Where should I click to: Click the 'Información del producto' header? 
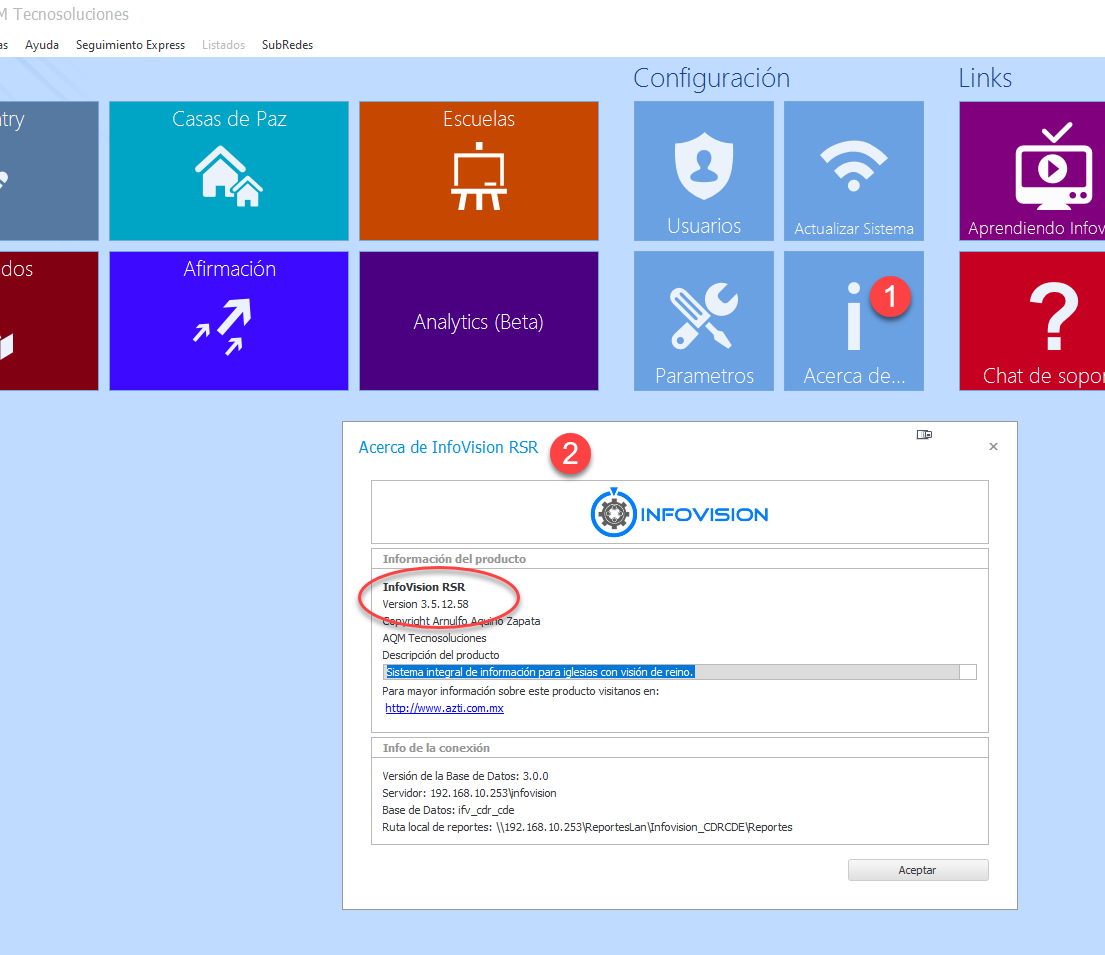click(x=454, y=559)
